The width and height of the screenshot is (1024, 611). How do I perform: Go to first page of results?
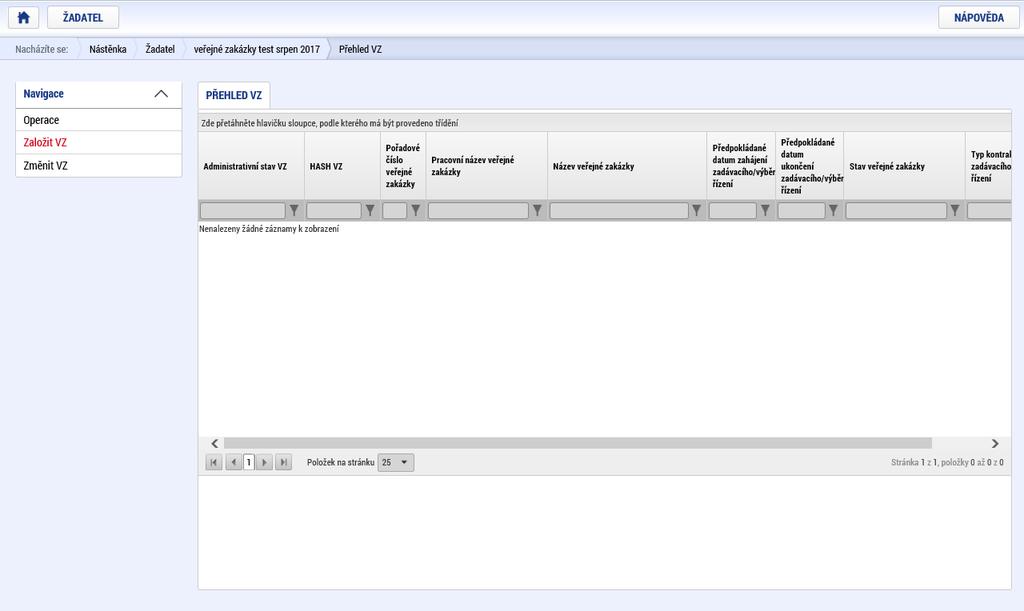(214, 462)
